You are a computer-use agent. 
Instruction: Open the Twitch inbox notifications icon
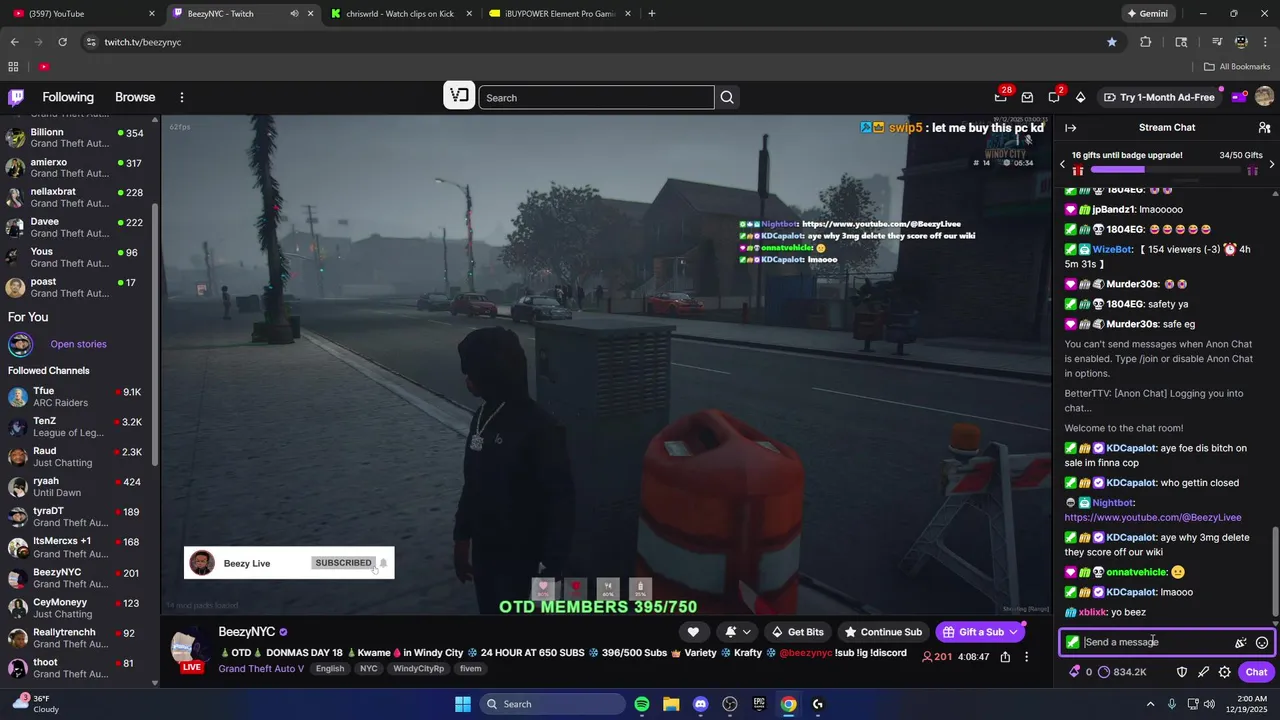pyautogui.click(x=1027, y=97)
